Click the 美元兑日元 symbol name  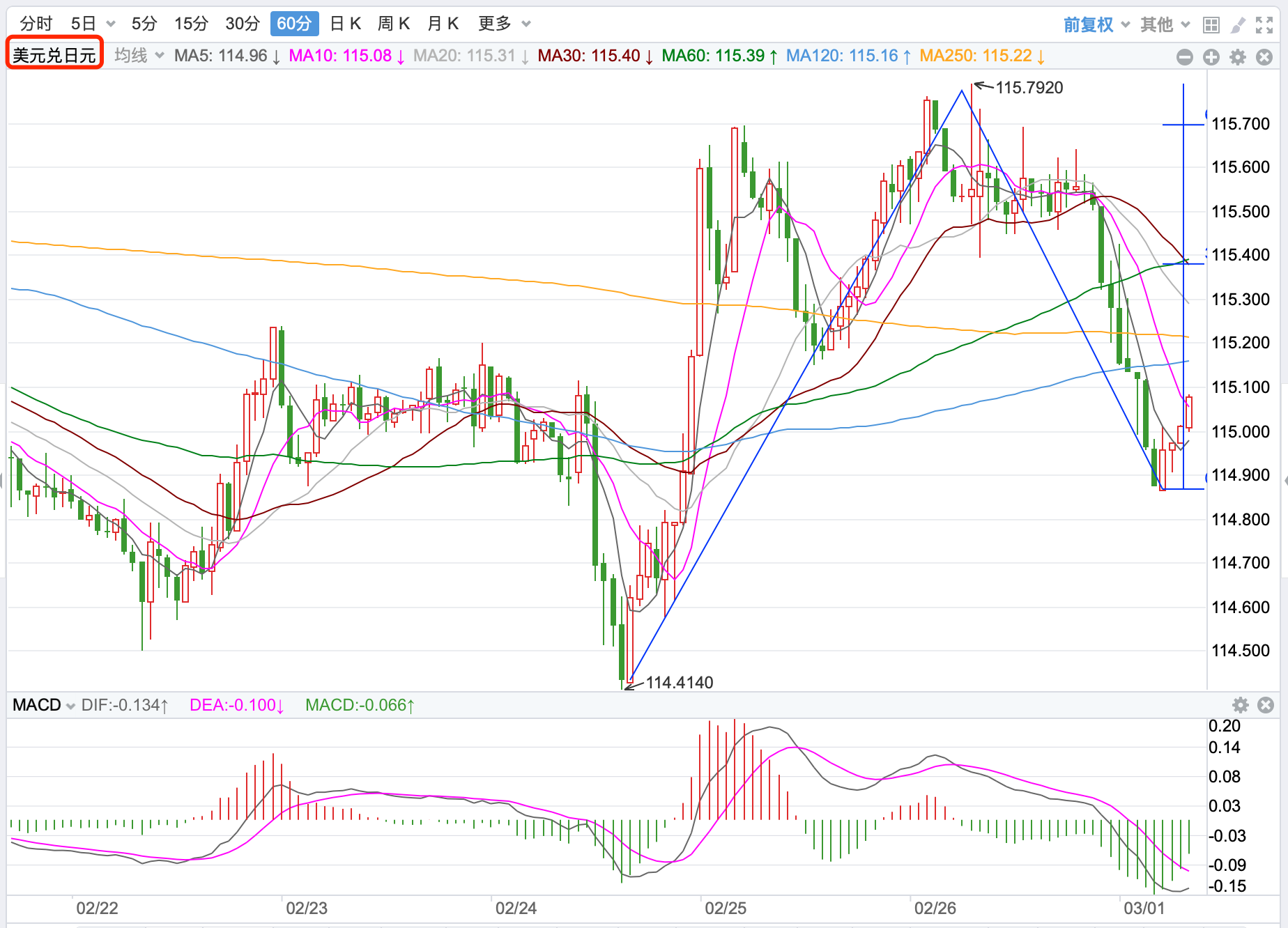pyautogui.click(x=54, y=55)
